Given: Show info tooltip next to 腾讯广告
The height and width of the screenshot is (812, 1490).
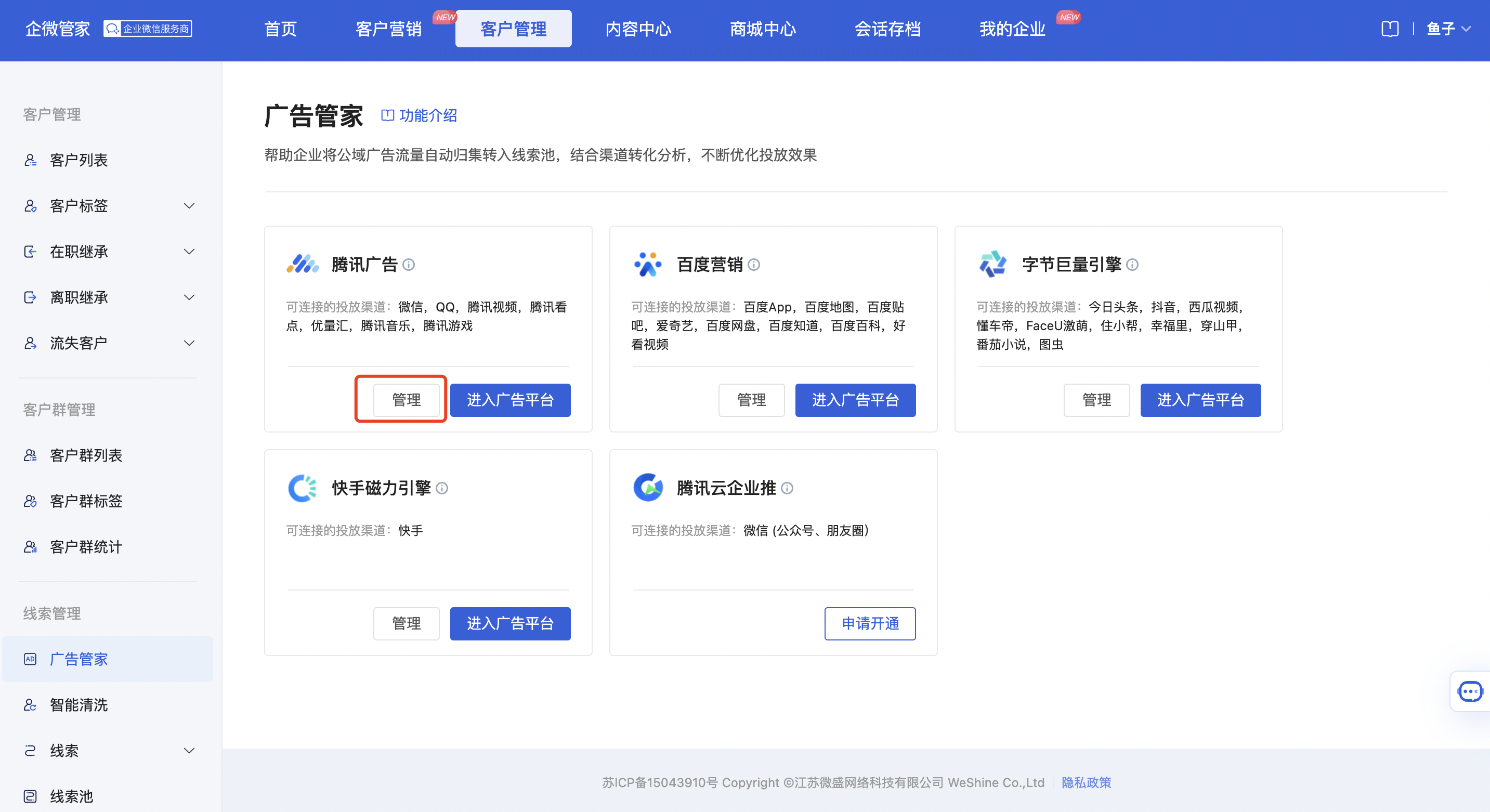Looking at the screenshot, I should tap(409, 265).
